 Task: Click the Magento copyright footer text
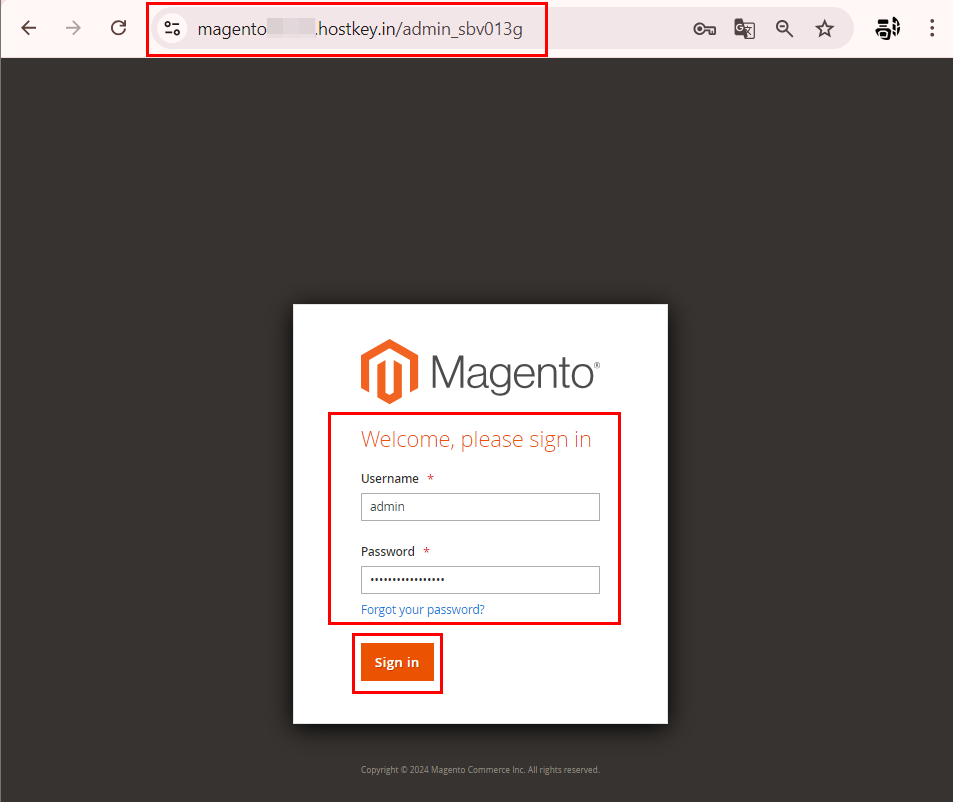coord(480,770)
